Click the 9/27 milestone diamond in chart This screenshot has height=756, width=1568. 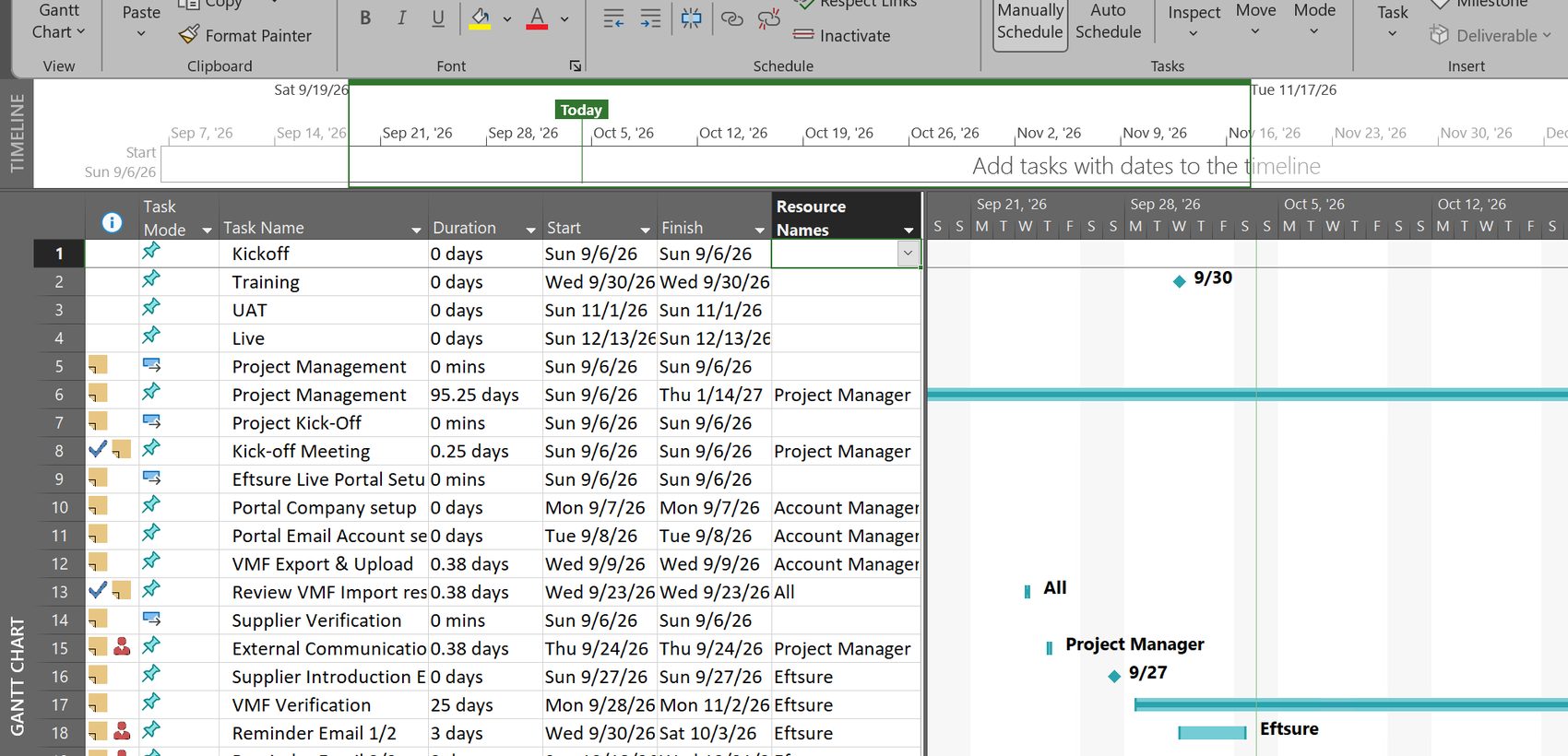click(1114, 676)
